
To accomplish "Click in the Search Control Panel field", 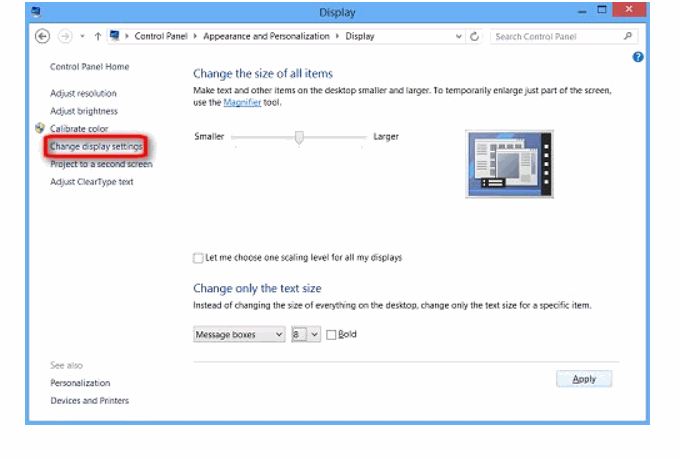I will [x=555, y=36].
